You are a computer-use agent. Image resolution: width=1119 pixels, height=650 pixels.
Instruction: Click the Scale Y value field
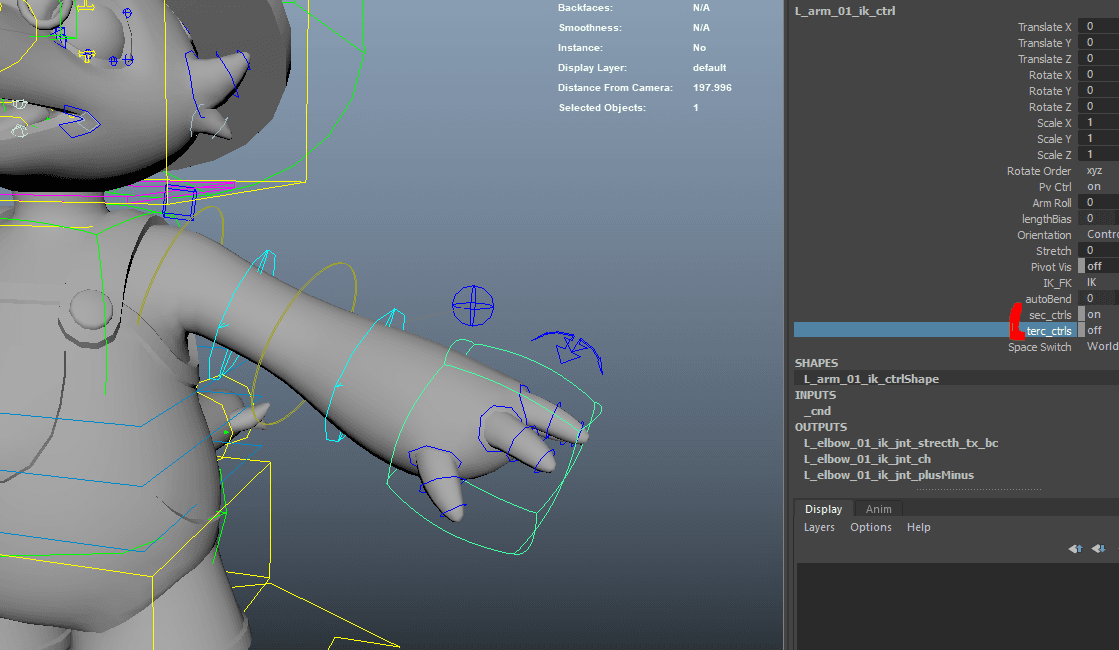click(1098, 138)
